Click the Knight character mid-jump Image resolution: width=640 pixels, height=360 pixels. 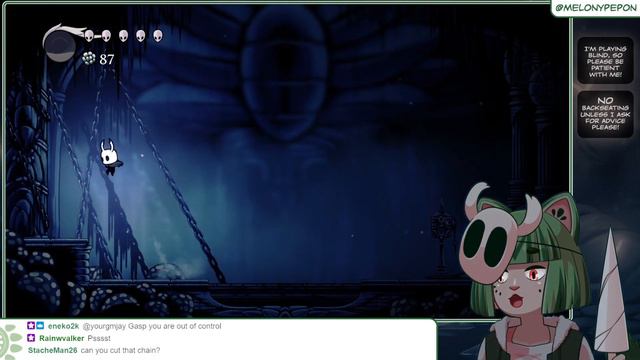(x=110, y=158)
